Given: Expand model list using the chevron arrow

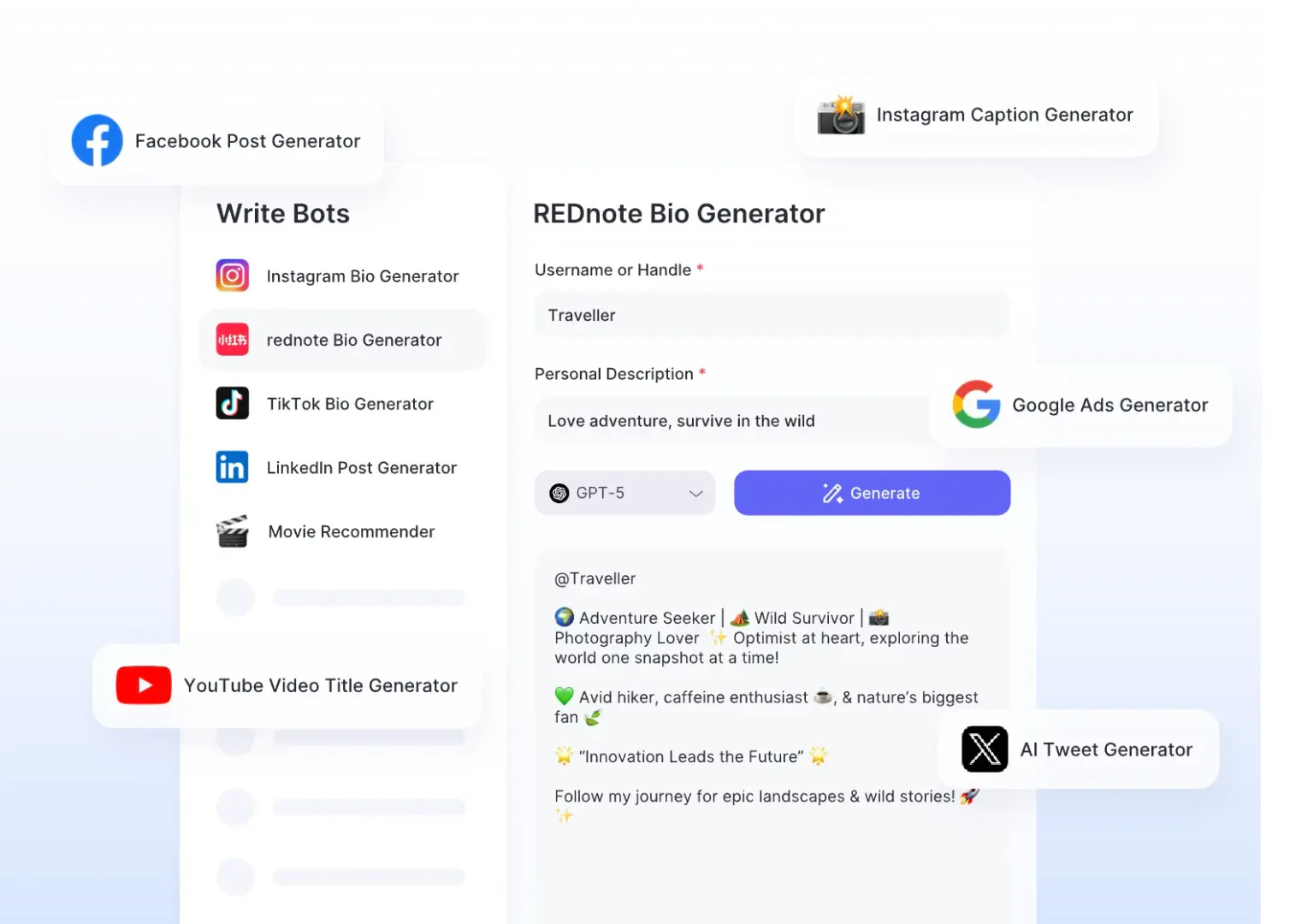Looking at the screenshot, I should click(x=696, y=494).
